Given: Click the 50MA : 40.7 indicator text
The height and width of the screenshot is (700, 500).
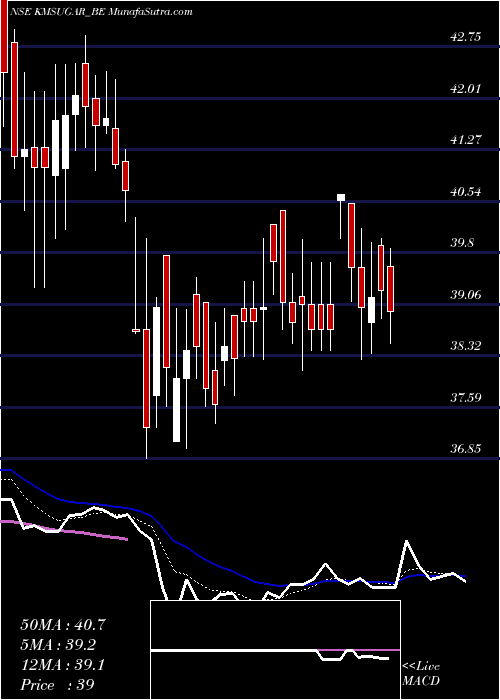Looking at the screenshot, I should coord(62,625).
